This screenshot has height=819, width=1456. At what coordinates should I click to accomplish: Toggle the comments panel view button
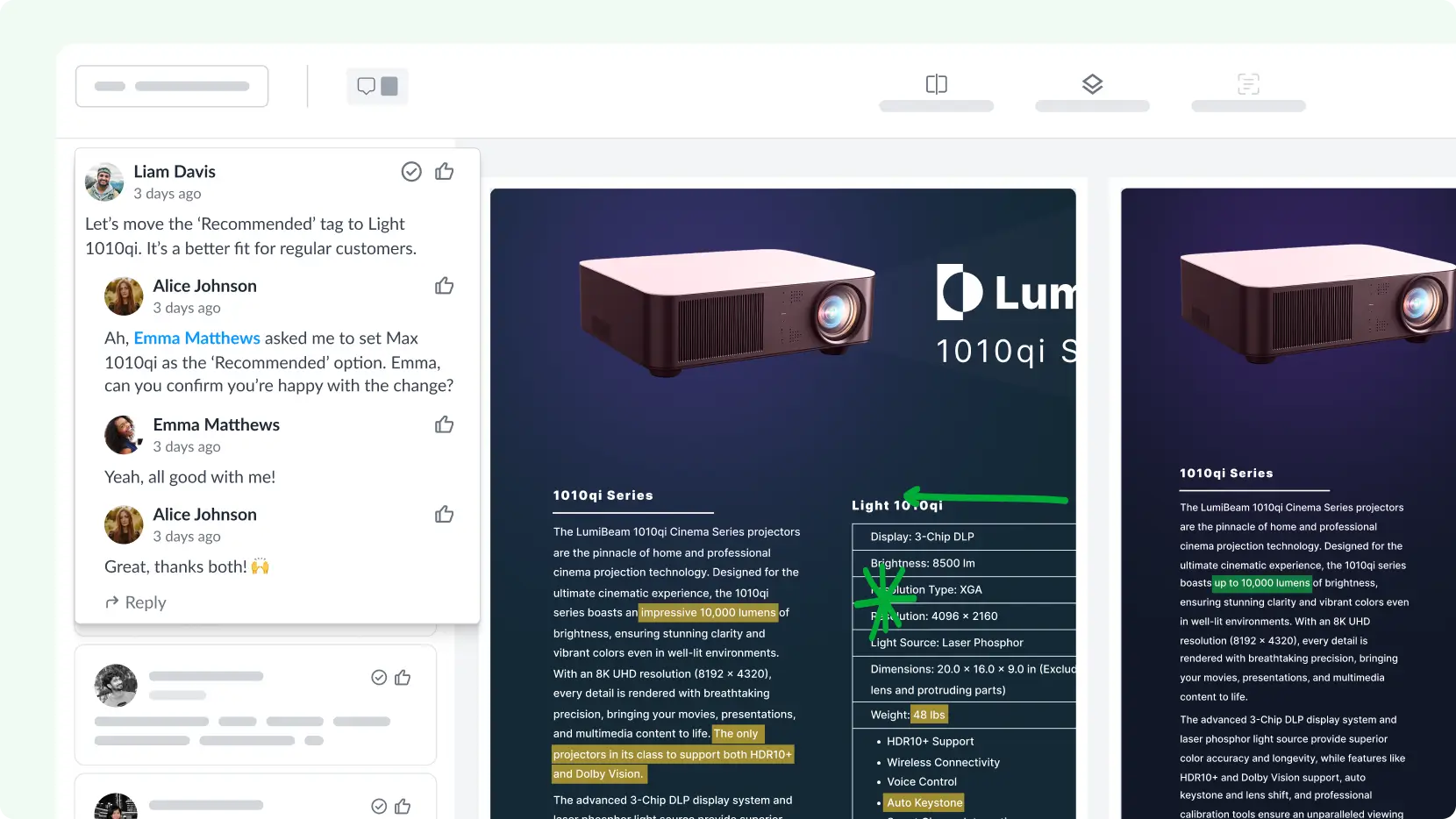(377, 86)
